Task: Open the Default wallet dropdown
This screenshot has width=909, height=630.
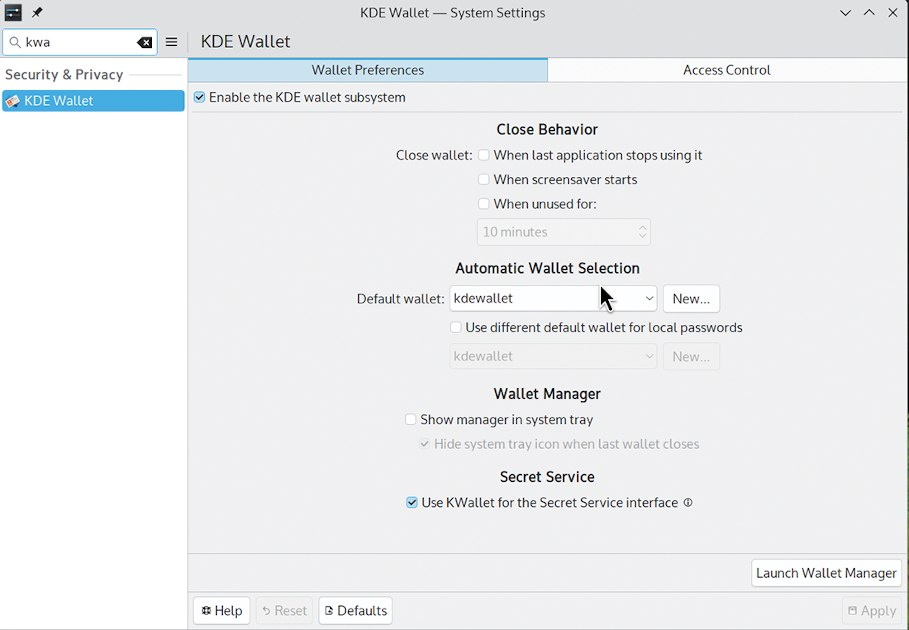Action: click(x=553, y=298)
